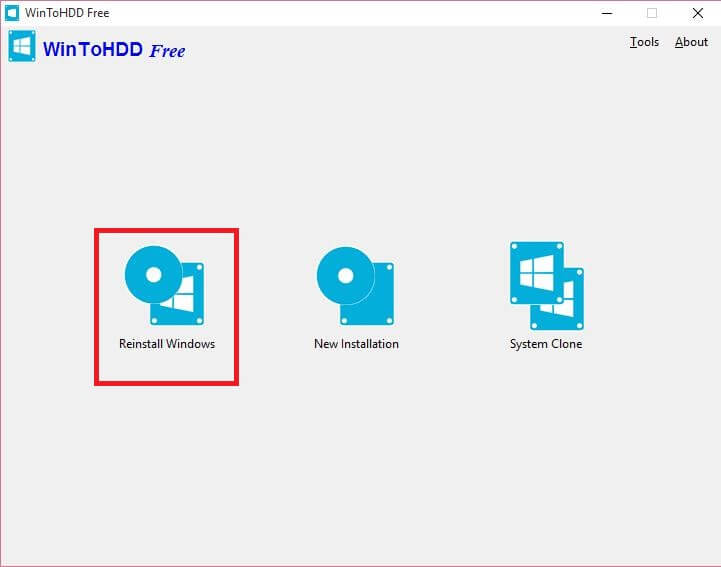Click the WinToHDD logo in the header

[22, 46]
